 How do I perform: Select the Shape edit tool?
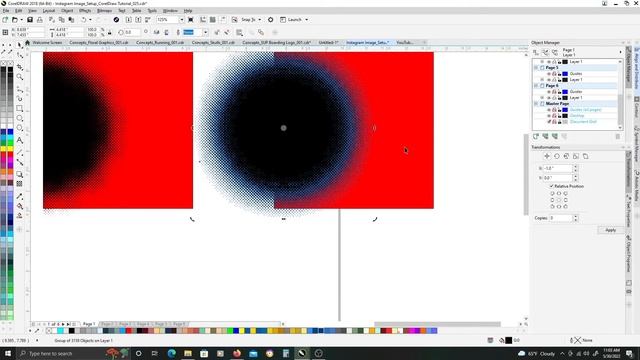point(20,55)
